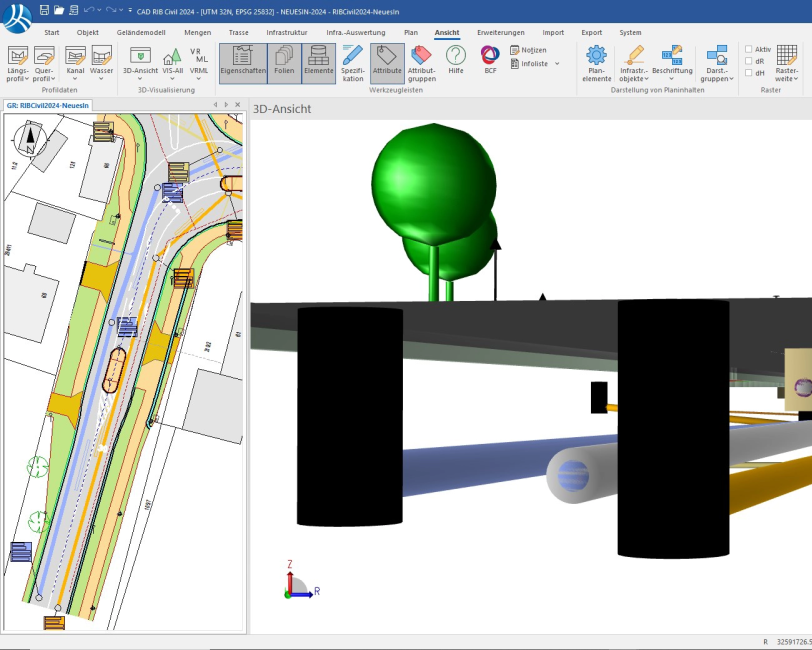Open the Spezifikation tool

tap(352, 56)
